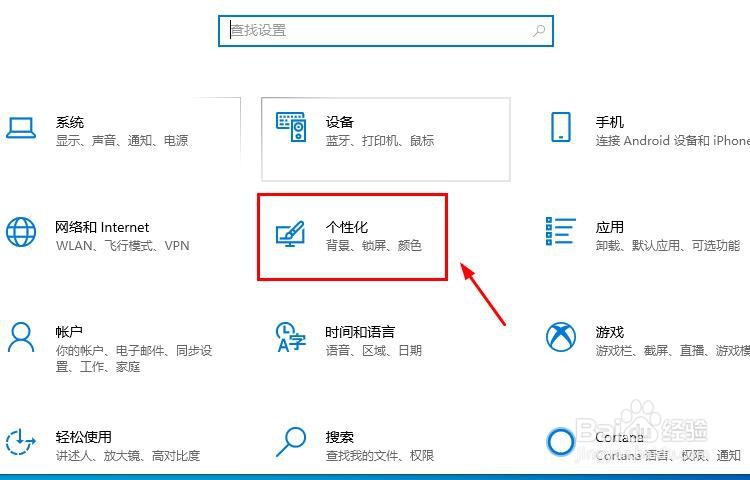Screen dimensions: 750x480
Task: Click the text 查找我的文件、权限
Action: [380, 456]
